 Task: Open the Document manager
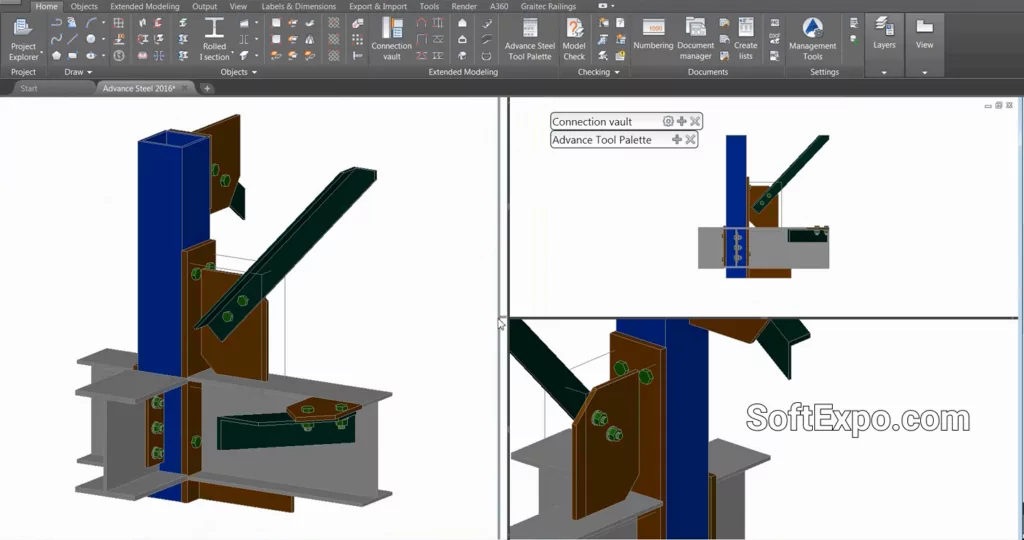(696, 39)
